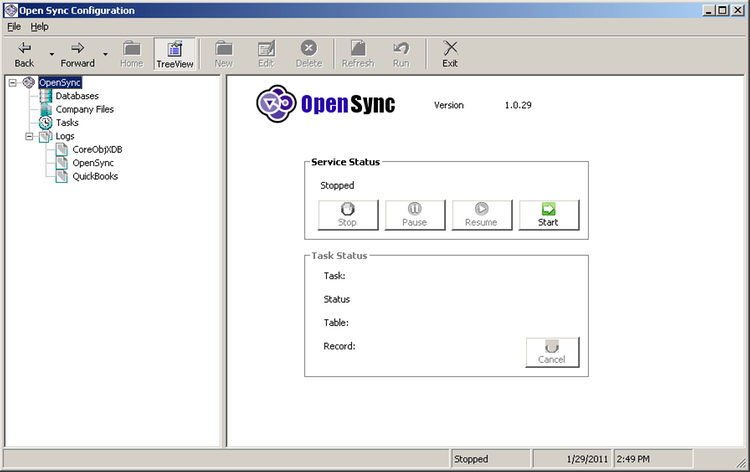
Task: Collapse the Logs tree node
Action: pos(29,136)
